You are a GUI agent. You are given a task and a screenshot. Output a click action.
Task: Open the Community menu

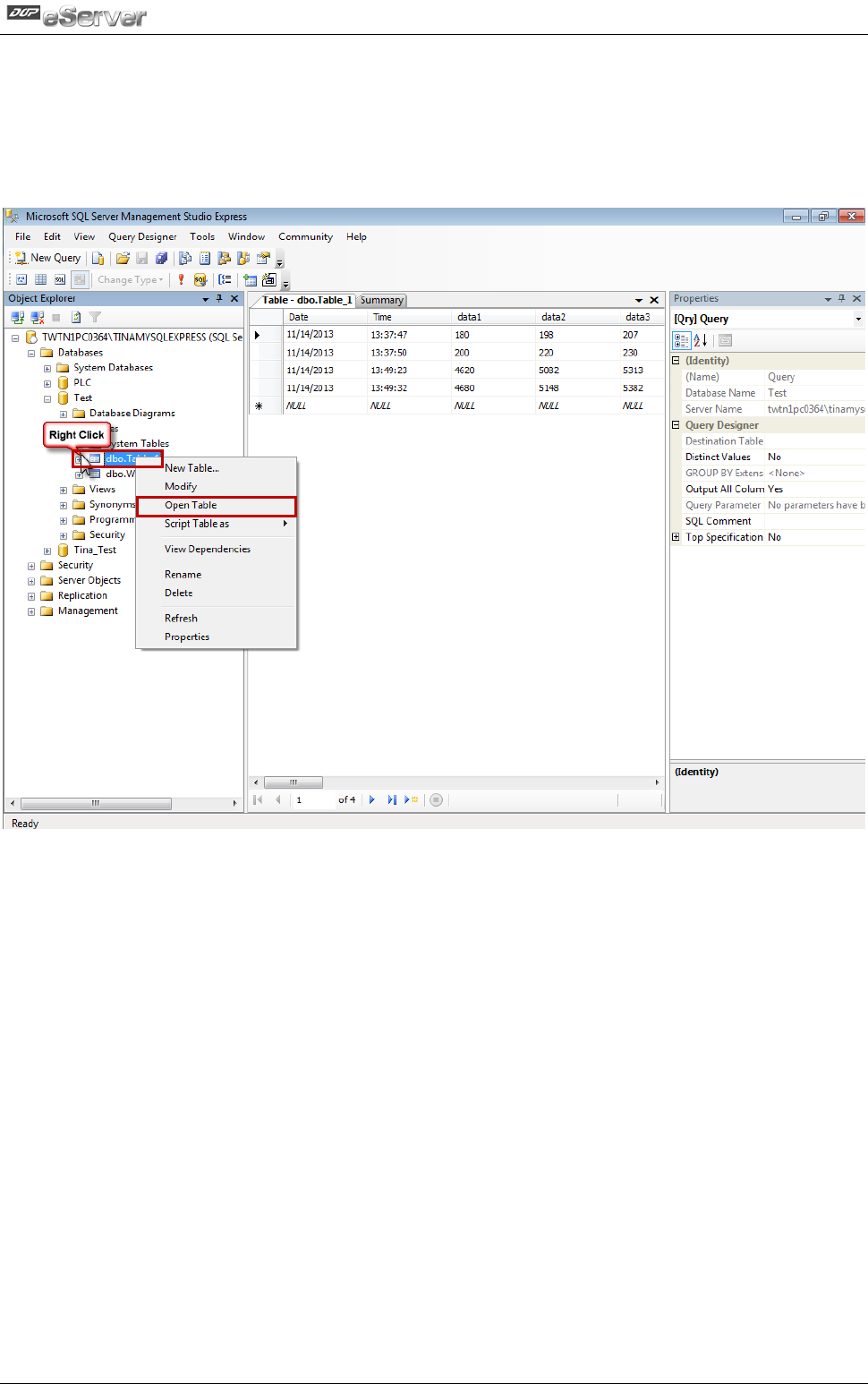tap(305, 236)
